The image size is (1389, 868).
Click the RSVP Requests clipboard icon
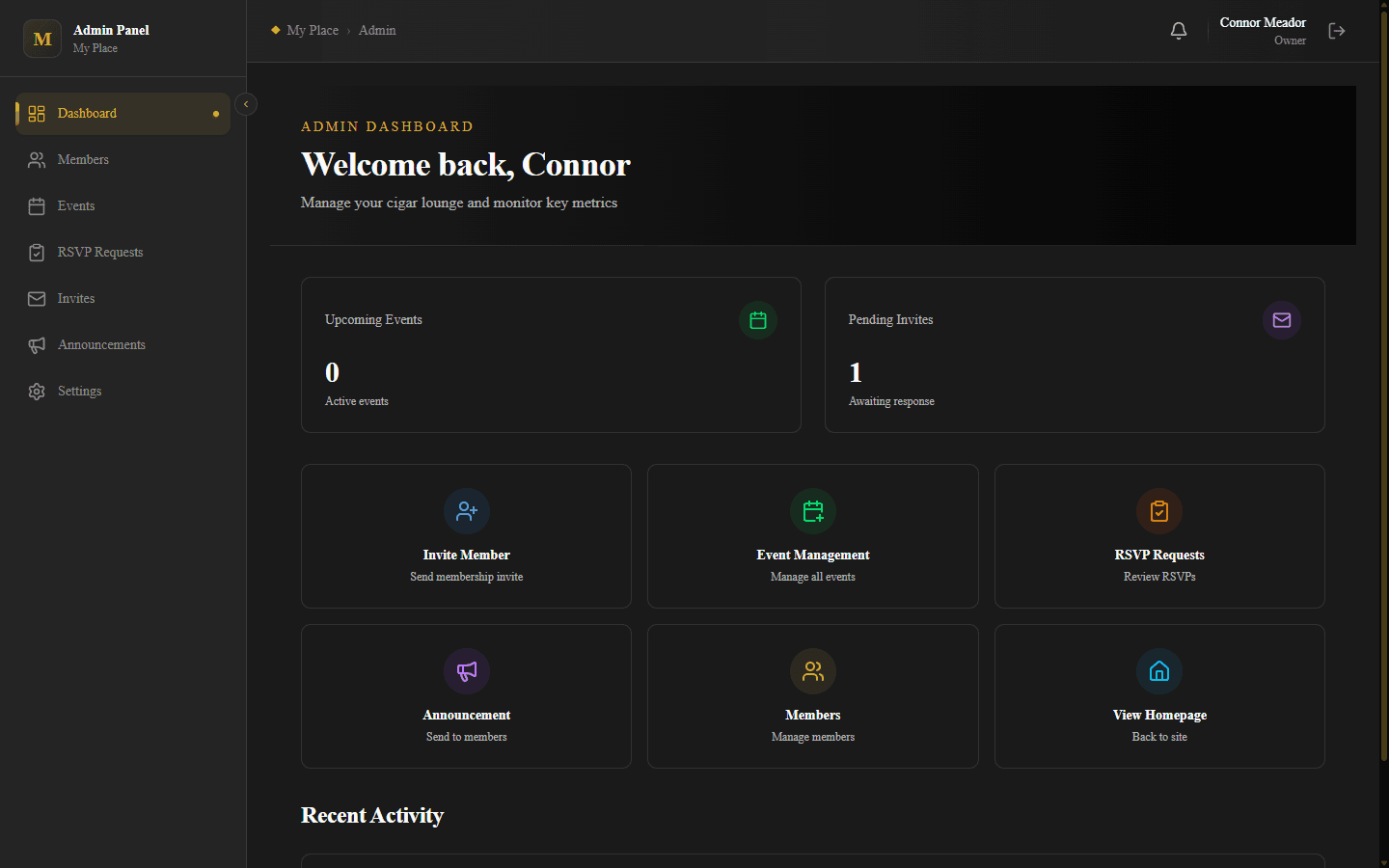pos(37,252)
